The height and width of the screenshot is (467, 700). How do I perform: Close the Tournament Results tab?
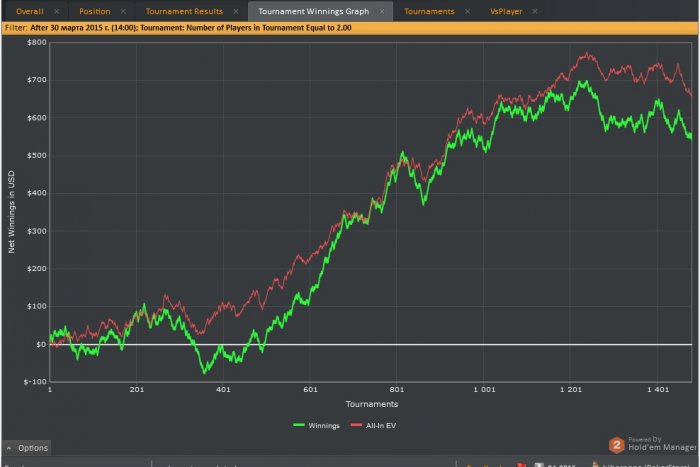tap(236, 11)
